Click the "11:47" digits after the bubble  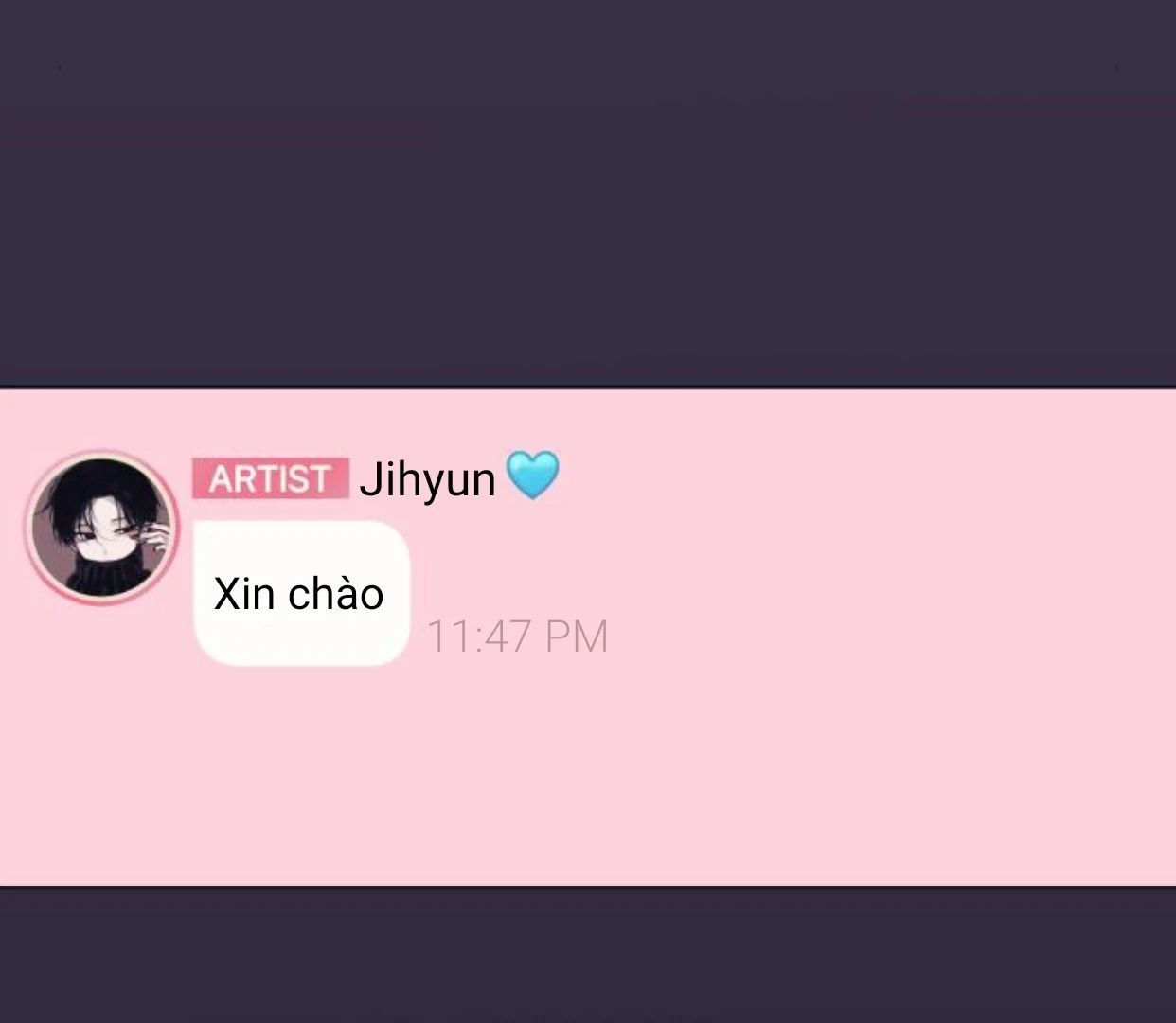coord(479,637)
